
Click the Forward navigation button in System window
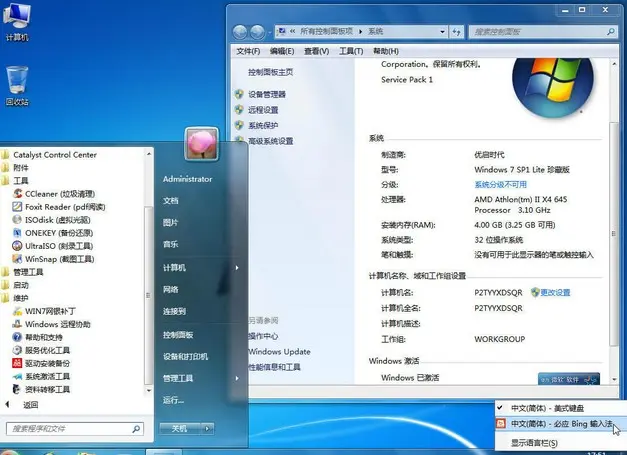(258, 32)
